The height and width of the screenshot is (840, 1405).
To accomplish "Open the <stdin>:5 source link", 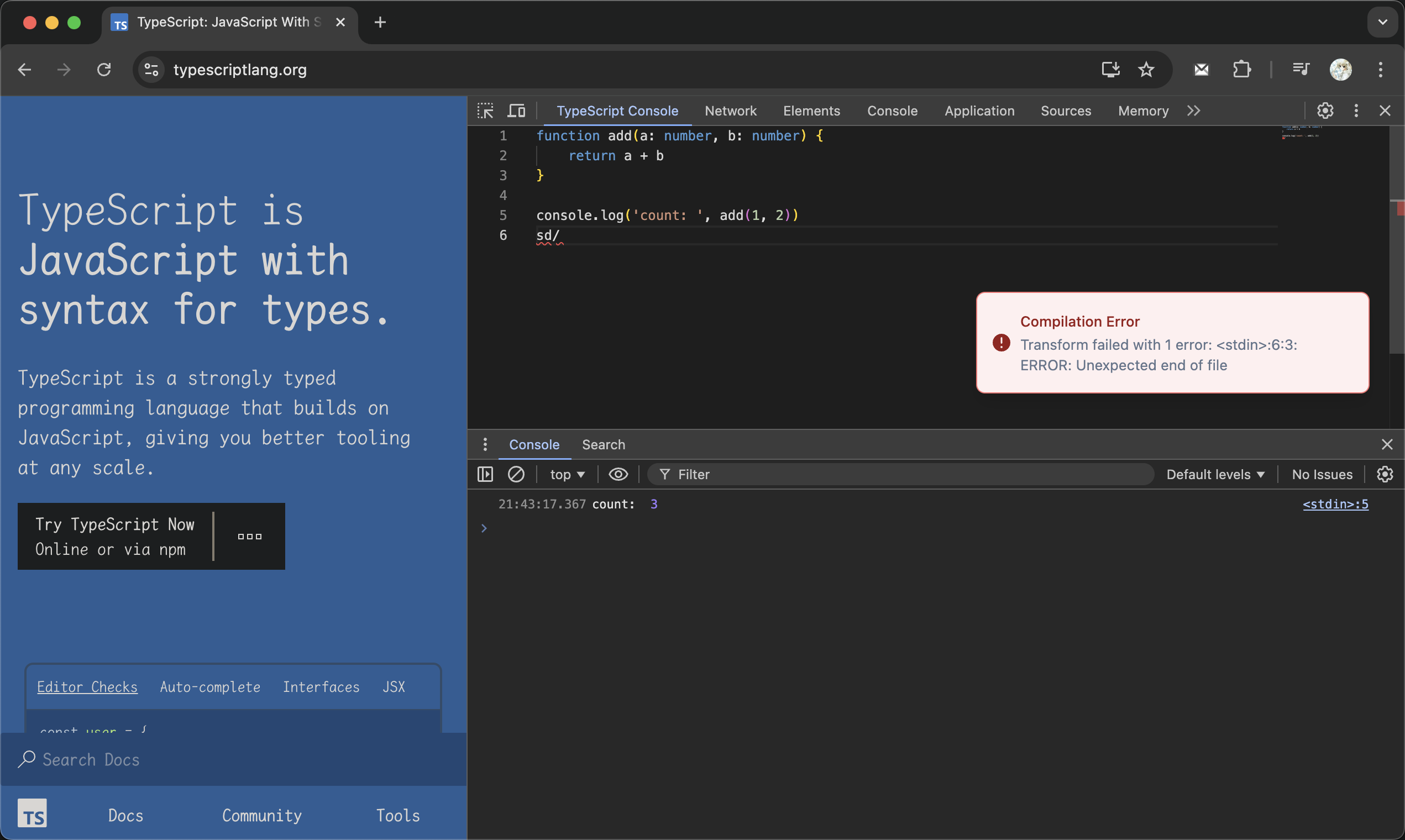I will click(1335, 504).
